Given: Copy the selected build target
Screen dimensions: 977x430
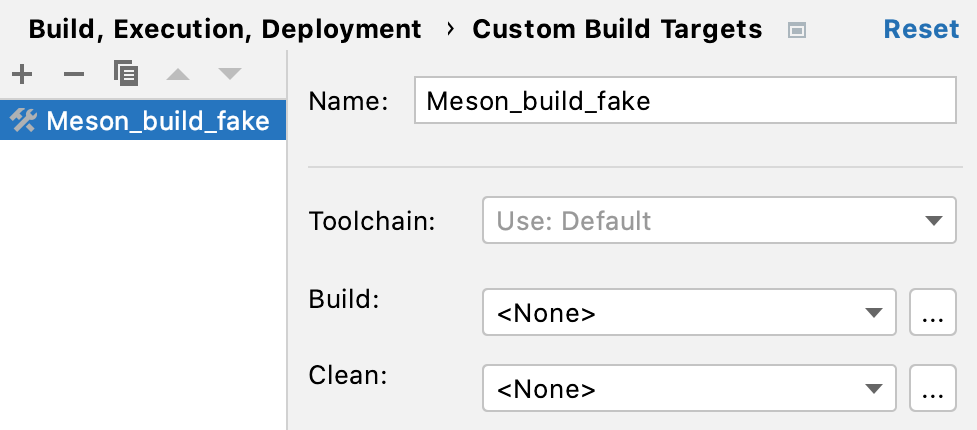Looking at the screenshot, I should tap(126, 73).
